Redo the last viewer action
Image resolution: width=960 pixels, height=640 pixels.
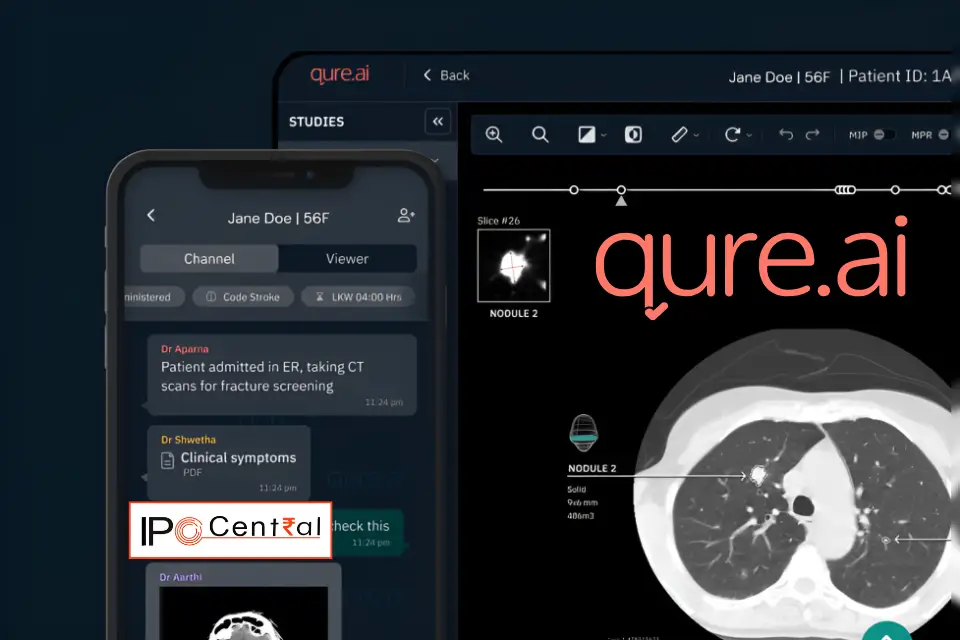tap(812, 134)
